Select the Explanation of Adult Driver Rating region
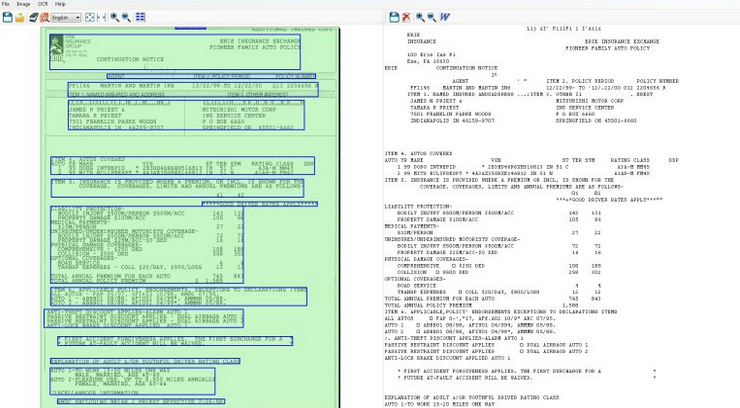 (145, 361)
